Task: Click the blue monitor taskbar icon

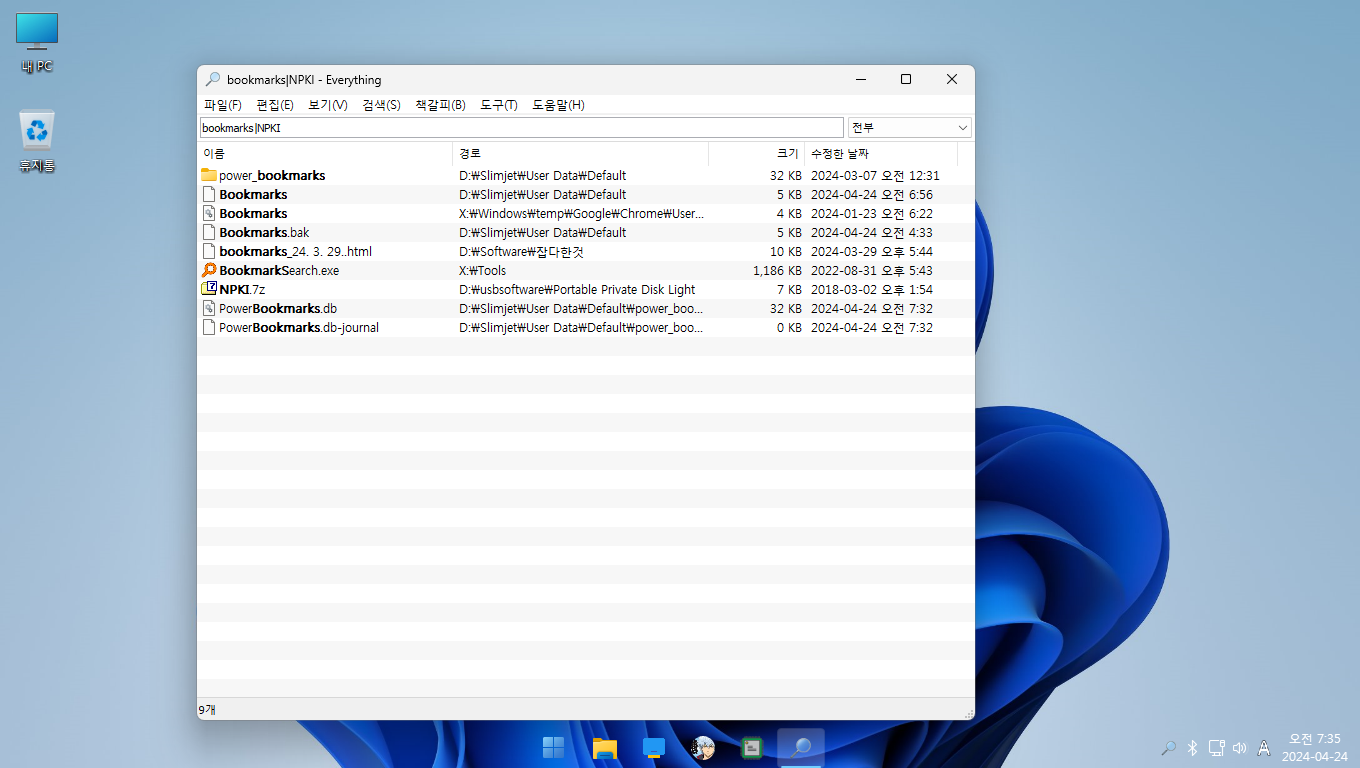Action: pyautogui.click(x=654, y=747)
